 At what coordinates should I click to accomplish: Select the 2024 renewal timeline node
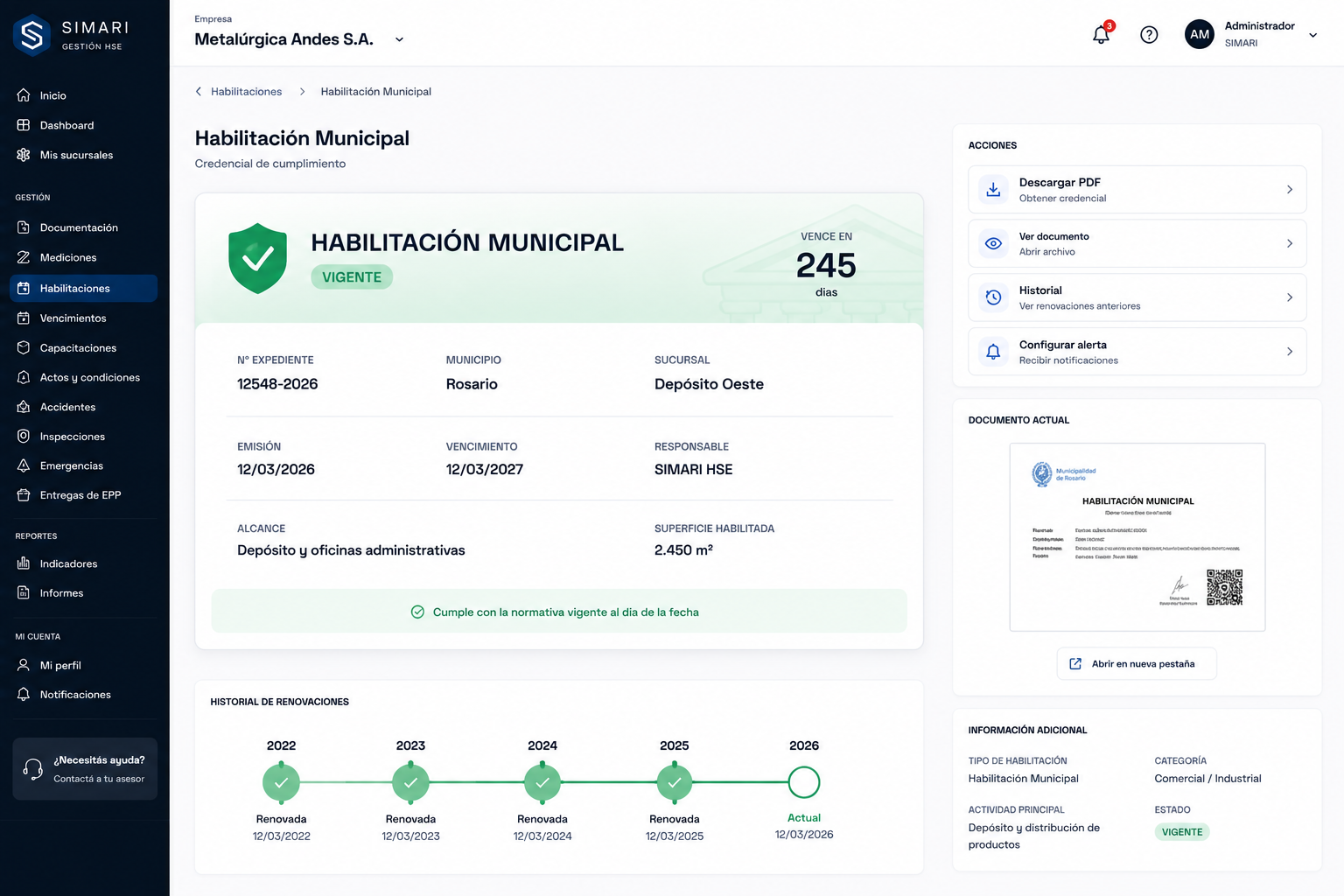[x=542, y=782]
